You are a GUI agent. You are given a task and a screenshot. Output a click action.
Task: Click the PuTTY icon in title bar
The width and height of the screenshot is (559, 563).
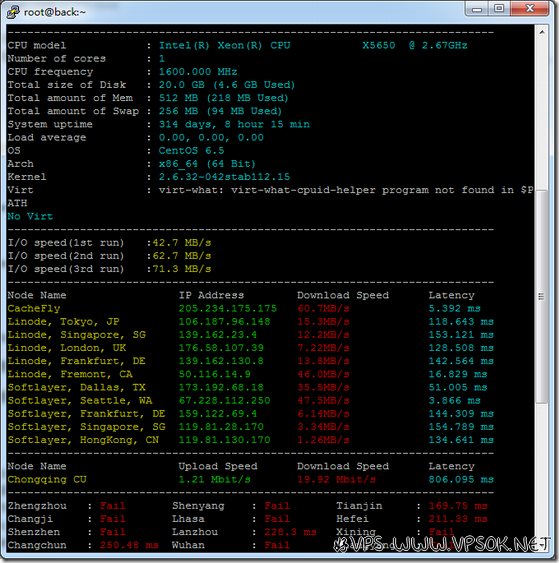click(13, 11)
